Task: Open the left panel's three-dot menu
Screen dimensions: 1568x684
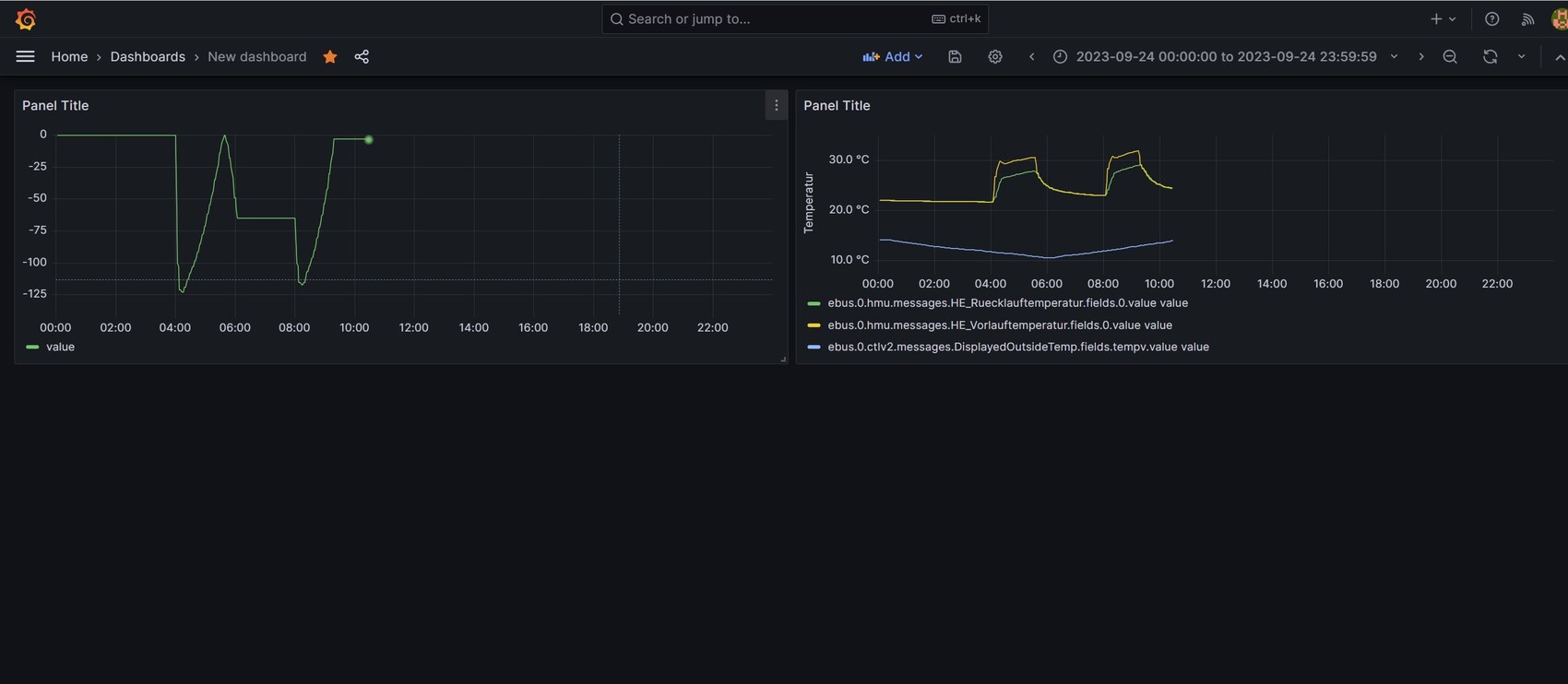Action: pos(776,105)
